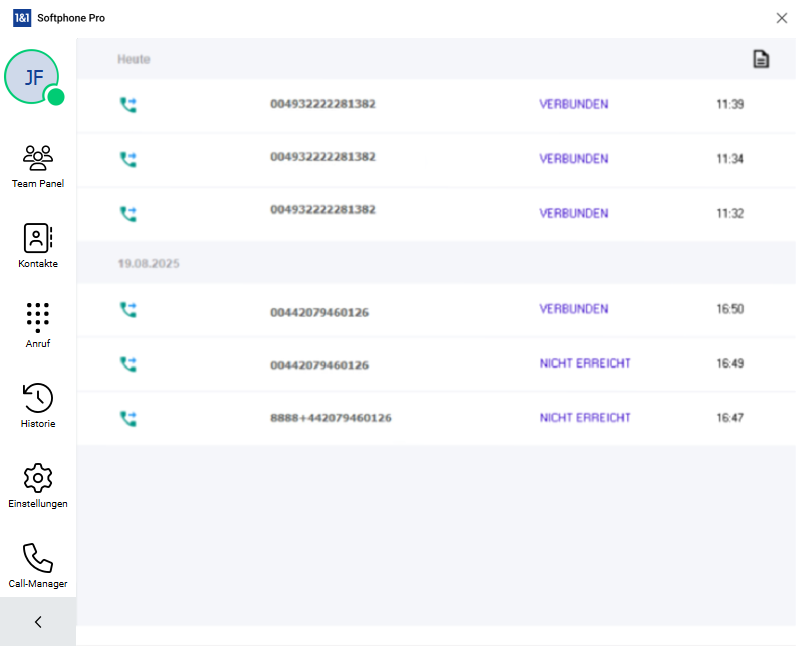The image size is (796, 646).
Task: Close the Softphone Pro window
Action: [x=781, y=18]
